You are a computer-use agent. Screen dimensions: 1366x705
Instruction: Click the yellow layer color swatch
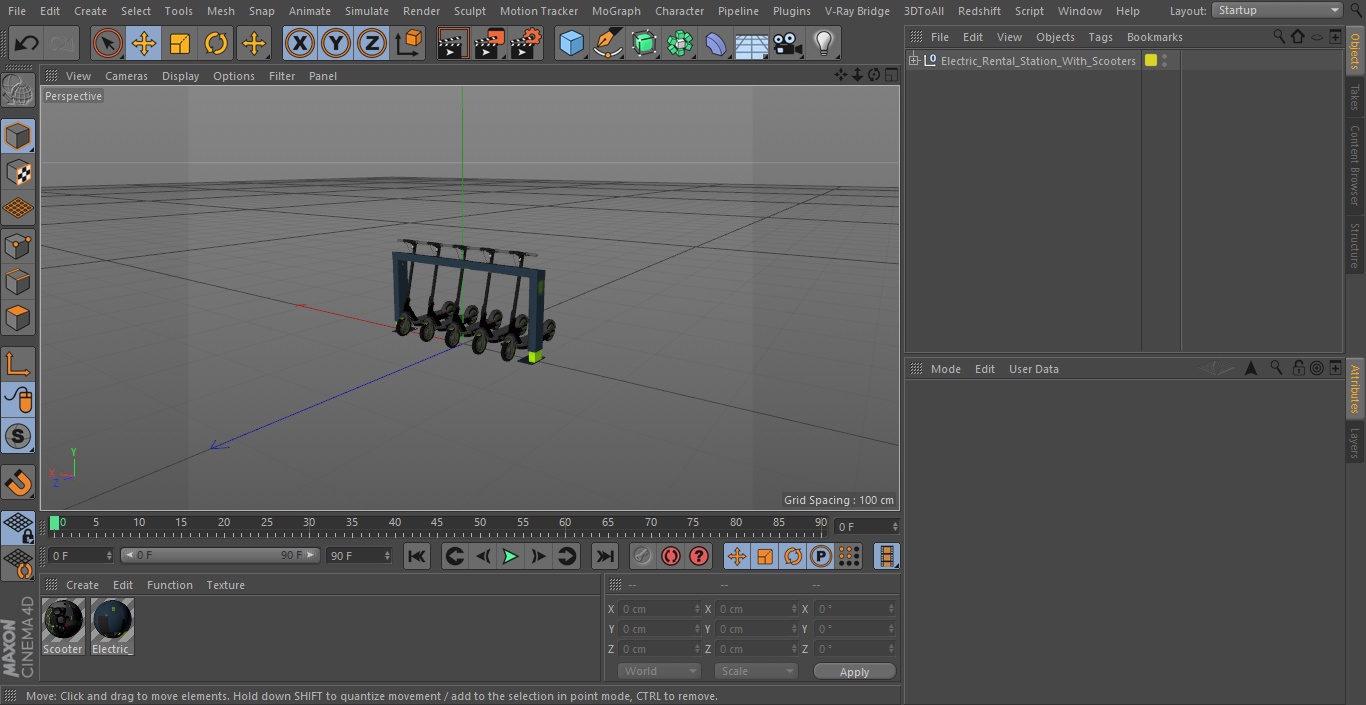click(x=1151, y=61)
